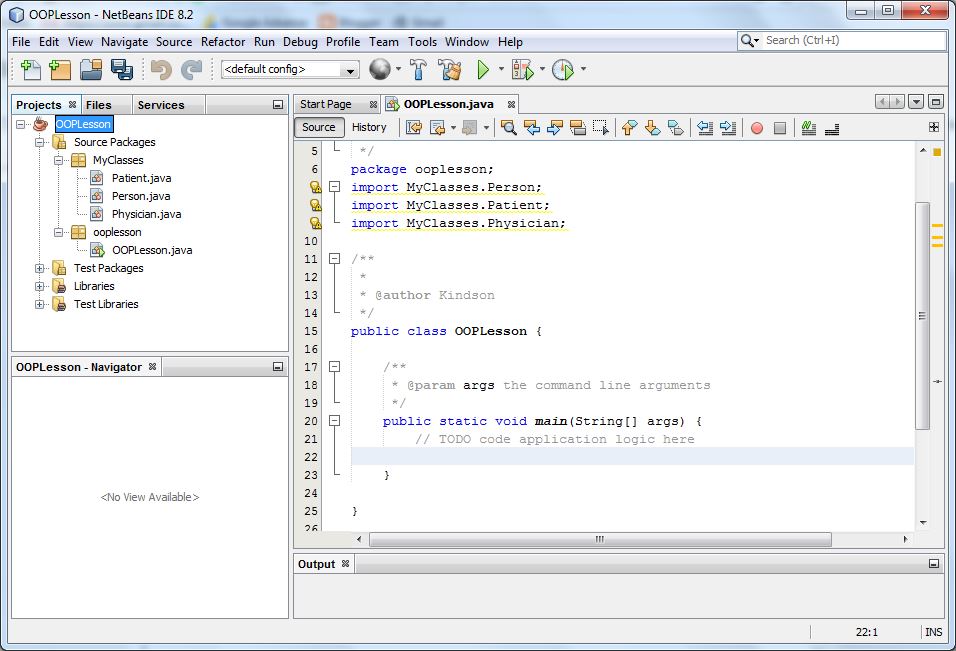Click the Undo arrow icon
This screenshot has width=956, height=651.
(x=161, y=69)
